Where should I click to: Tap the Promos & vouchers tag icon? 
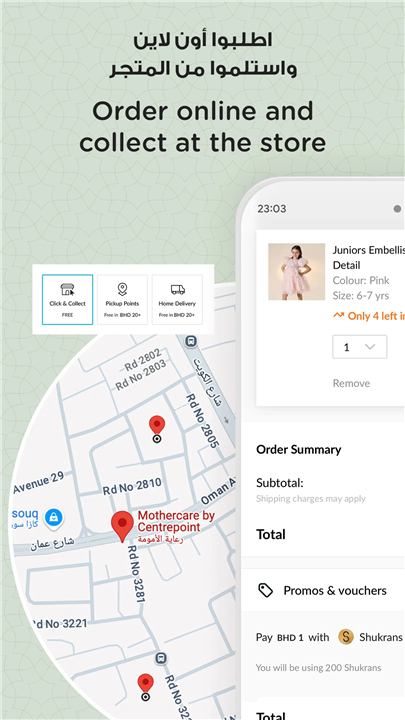pos(265,591)
